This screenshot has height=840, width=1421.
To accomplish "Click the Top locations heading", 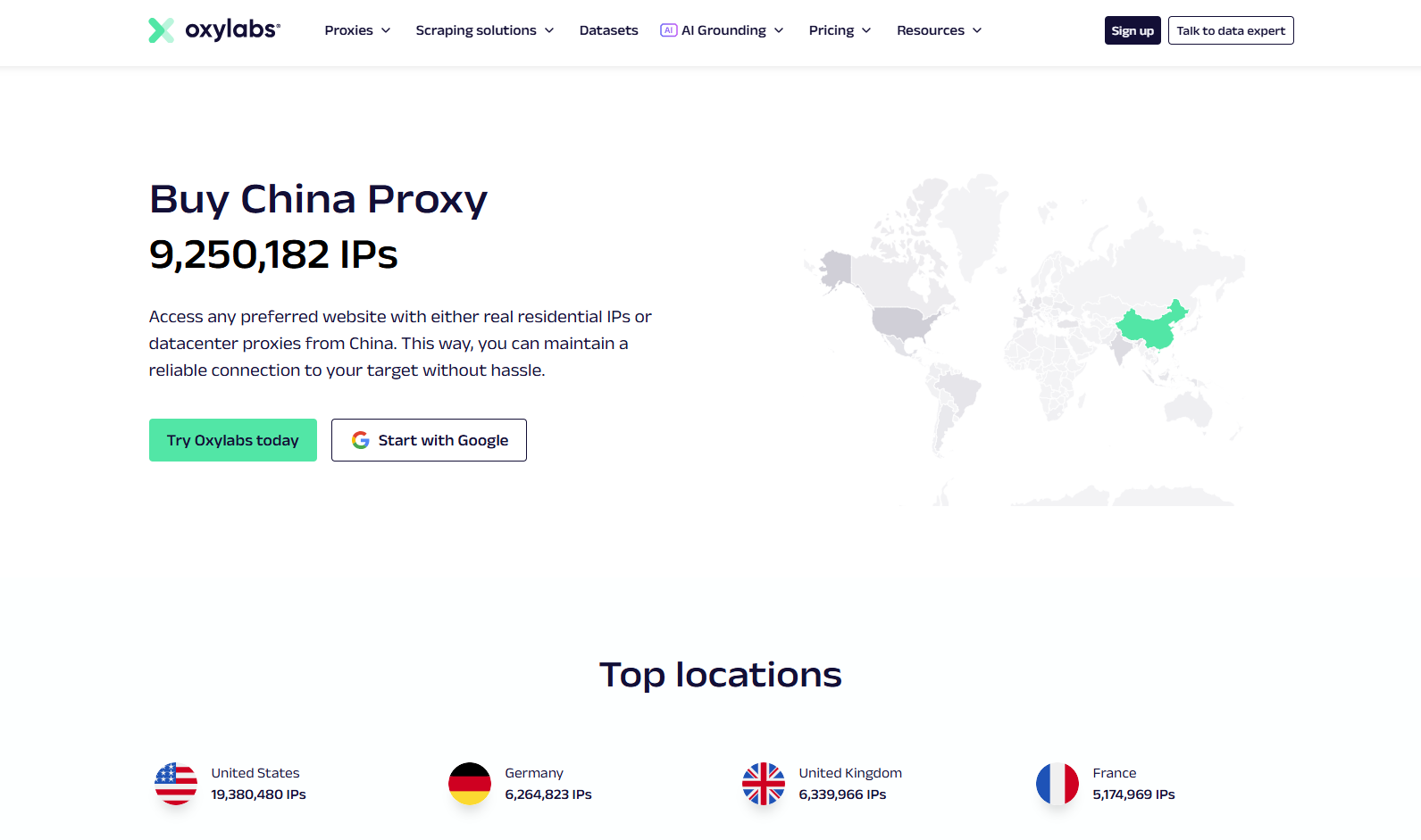I will coord(721,675).
